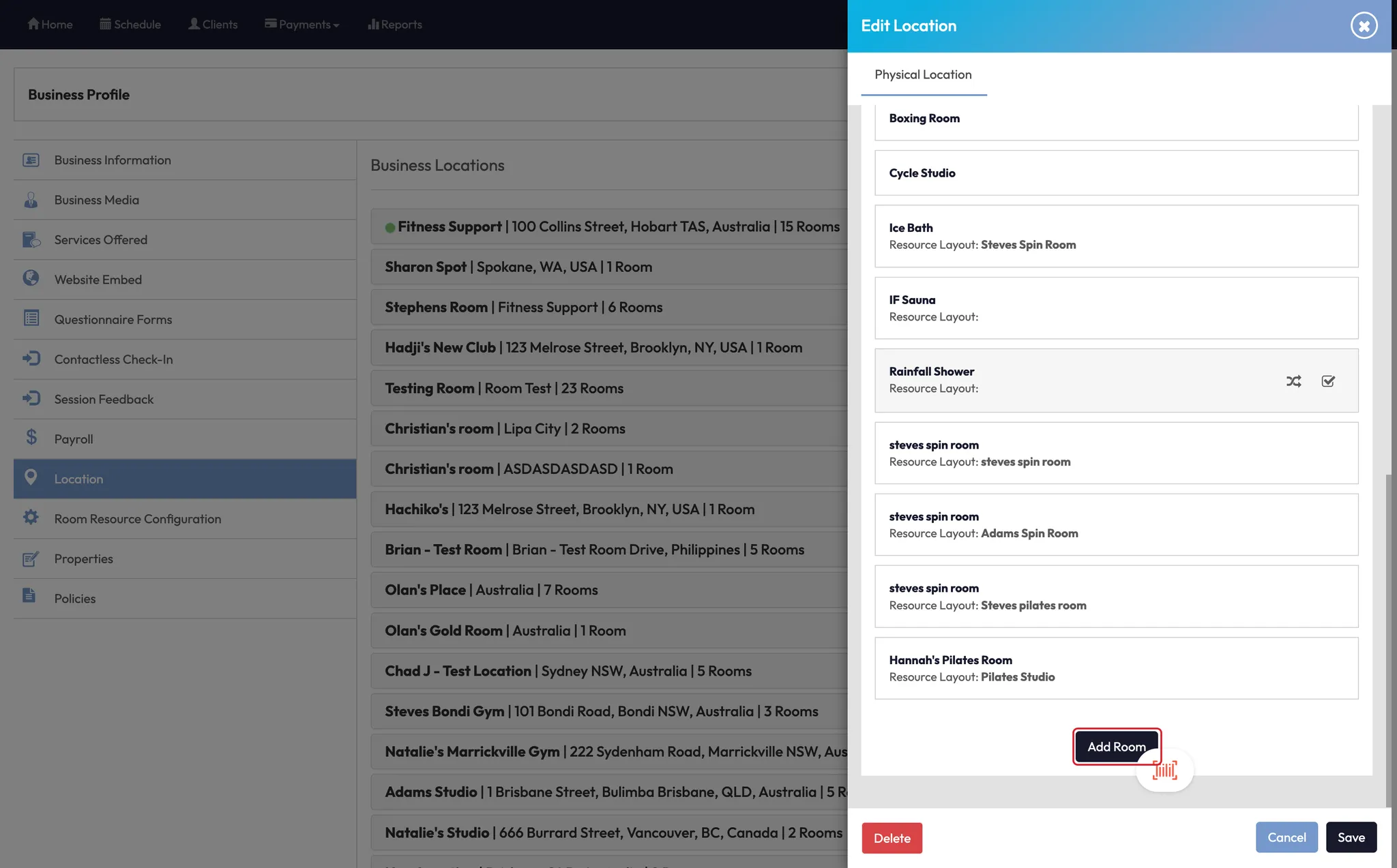Click the barcode scanner floating icon
Image resolution: width=1397 pixels, height=868 pixels.
[x=1165, y=770]
